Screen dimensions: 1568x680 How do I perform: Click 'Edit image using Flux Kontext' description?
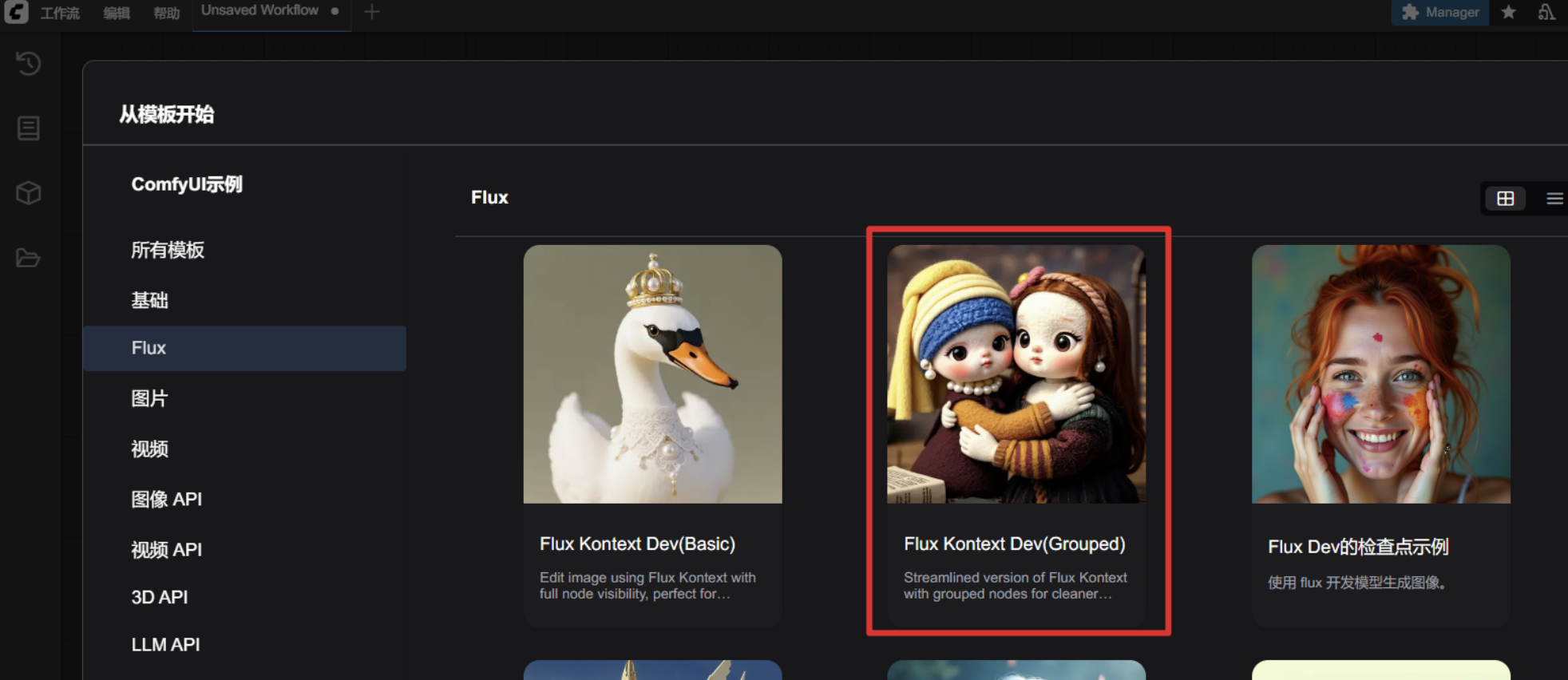[647, 585]
